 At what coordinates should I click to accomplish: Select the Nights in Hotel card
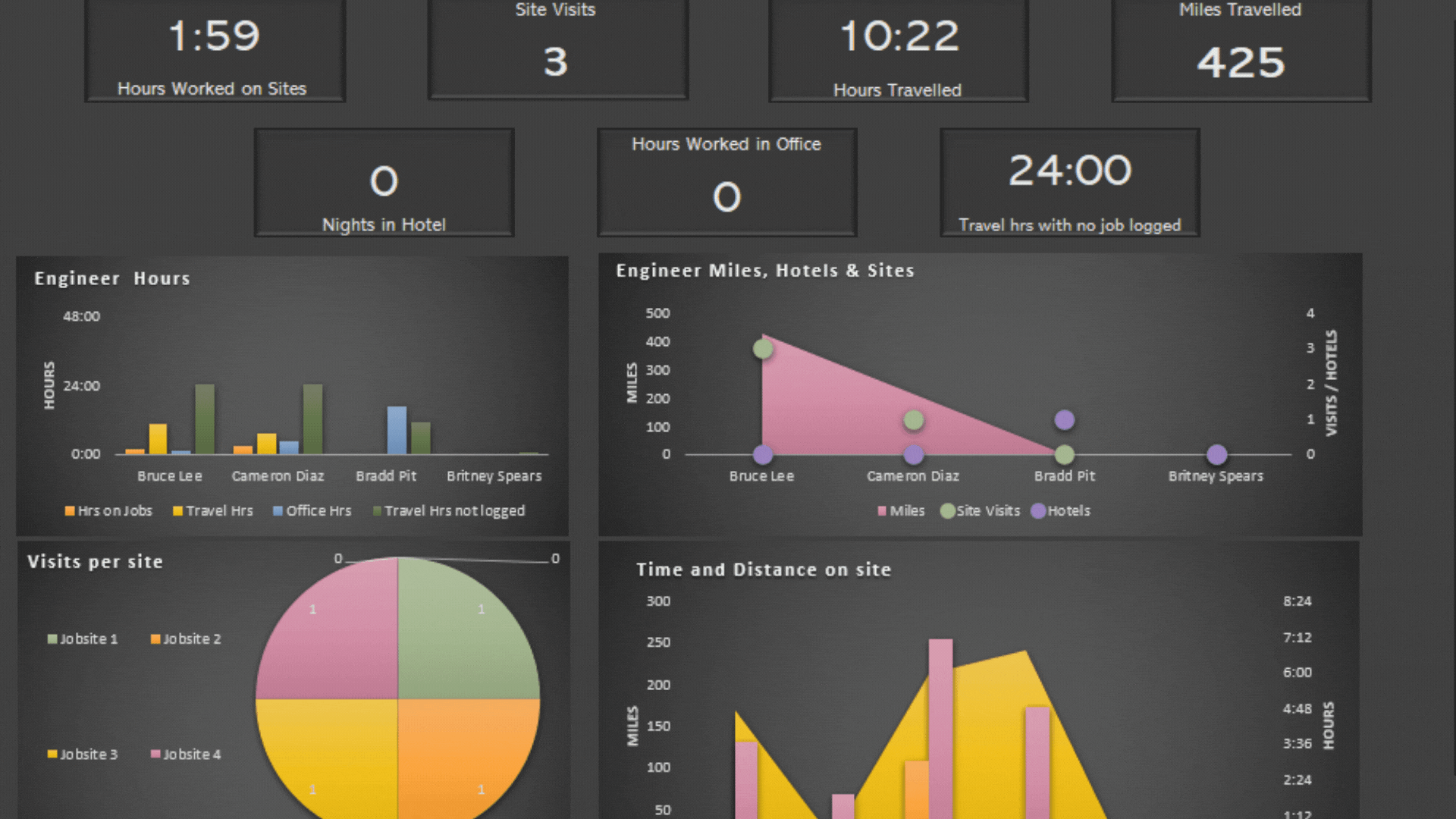point(384,183)
